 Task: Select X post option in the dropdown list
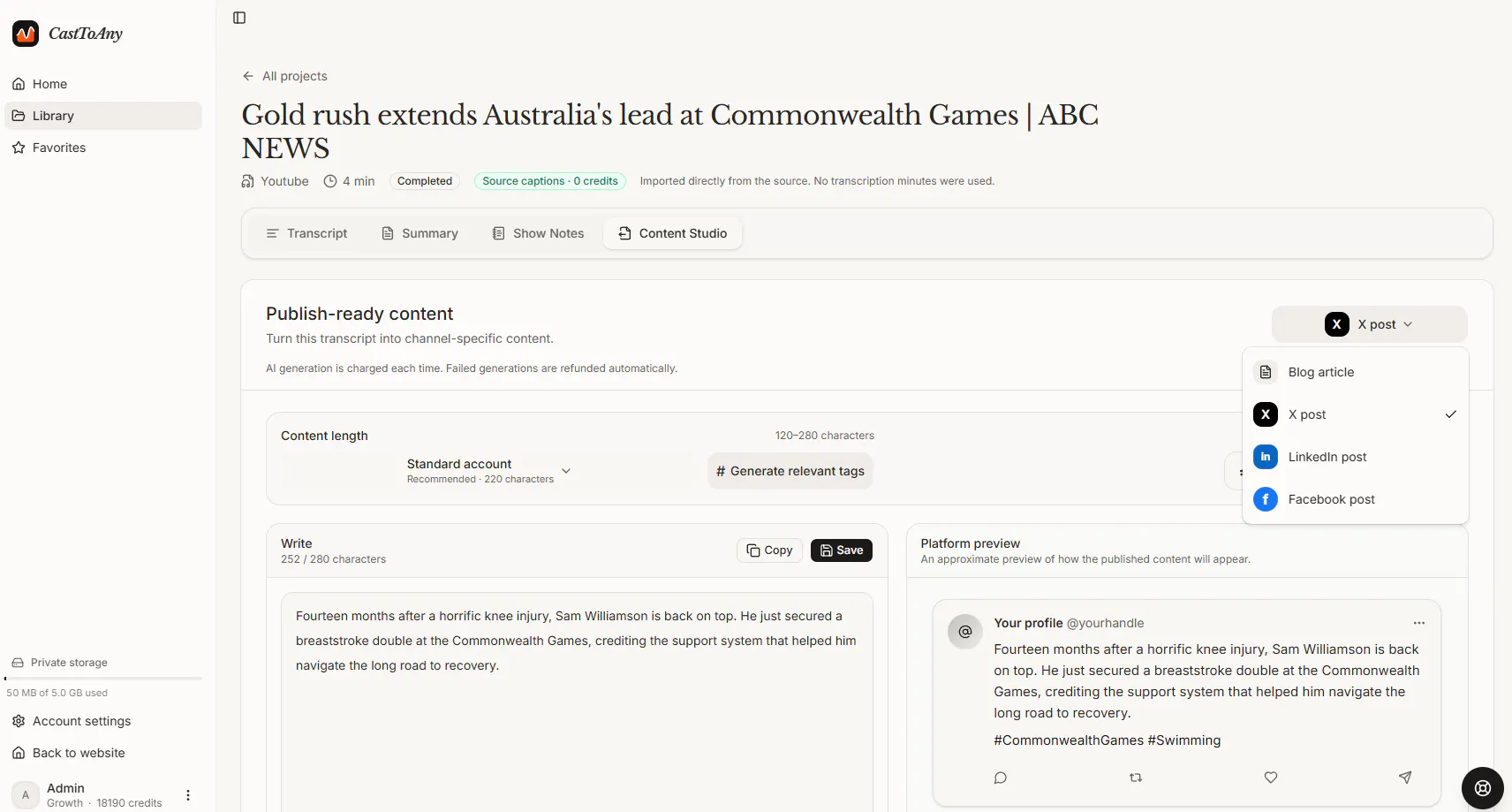[1355, 414]
